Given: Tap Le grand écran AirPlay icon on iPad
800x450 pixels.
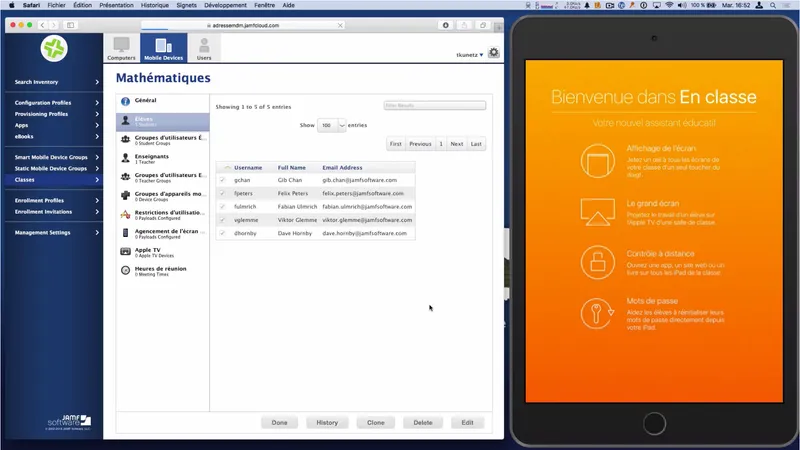Looking at the screenshot, I should pyautogui.click(x=597, y=212).
